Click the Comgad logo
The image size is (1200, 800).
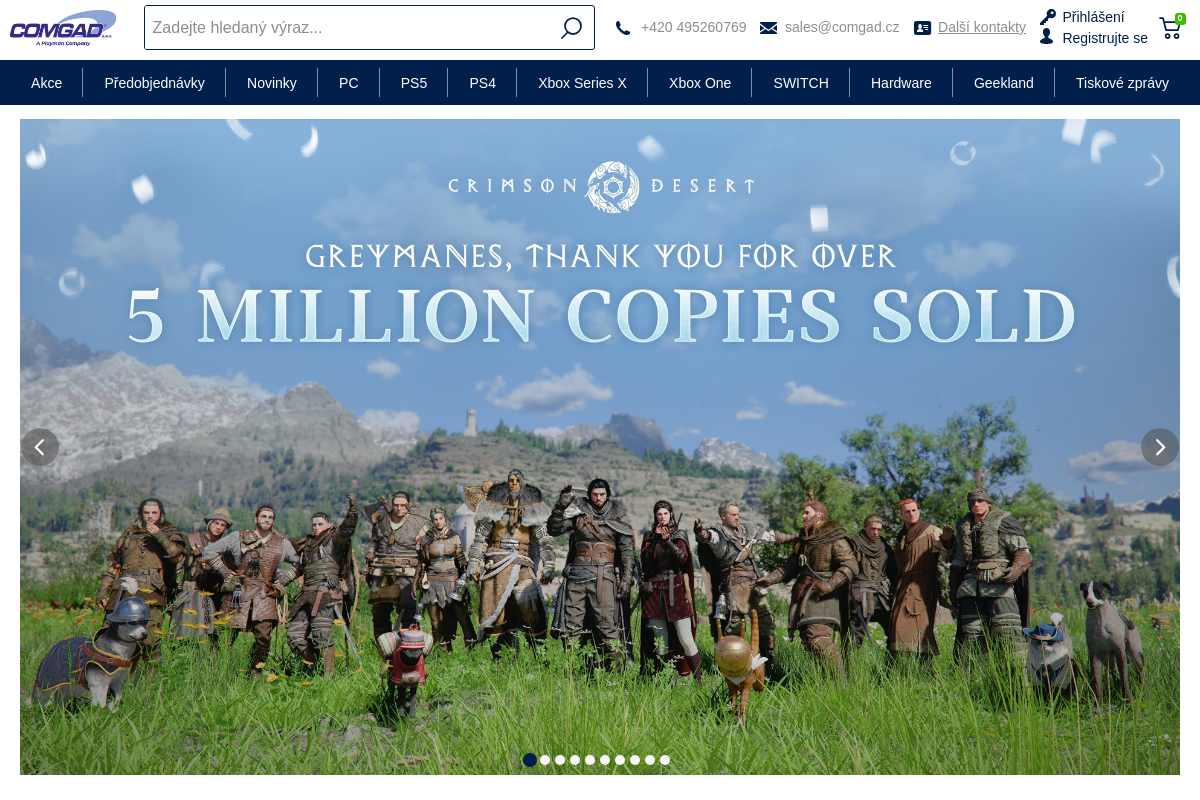click(63, 27)
